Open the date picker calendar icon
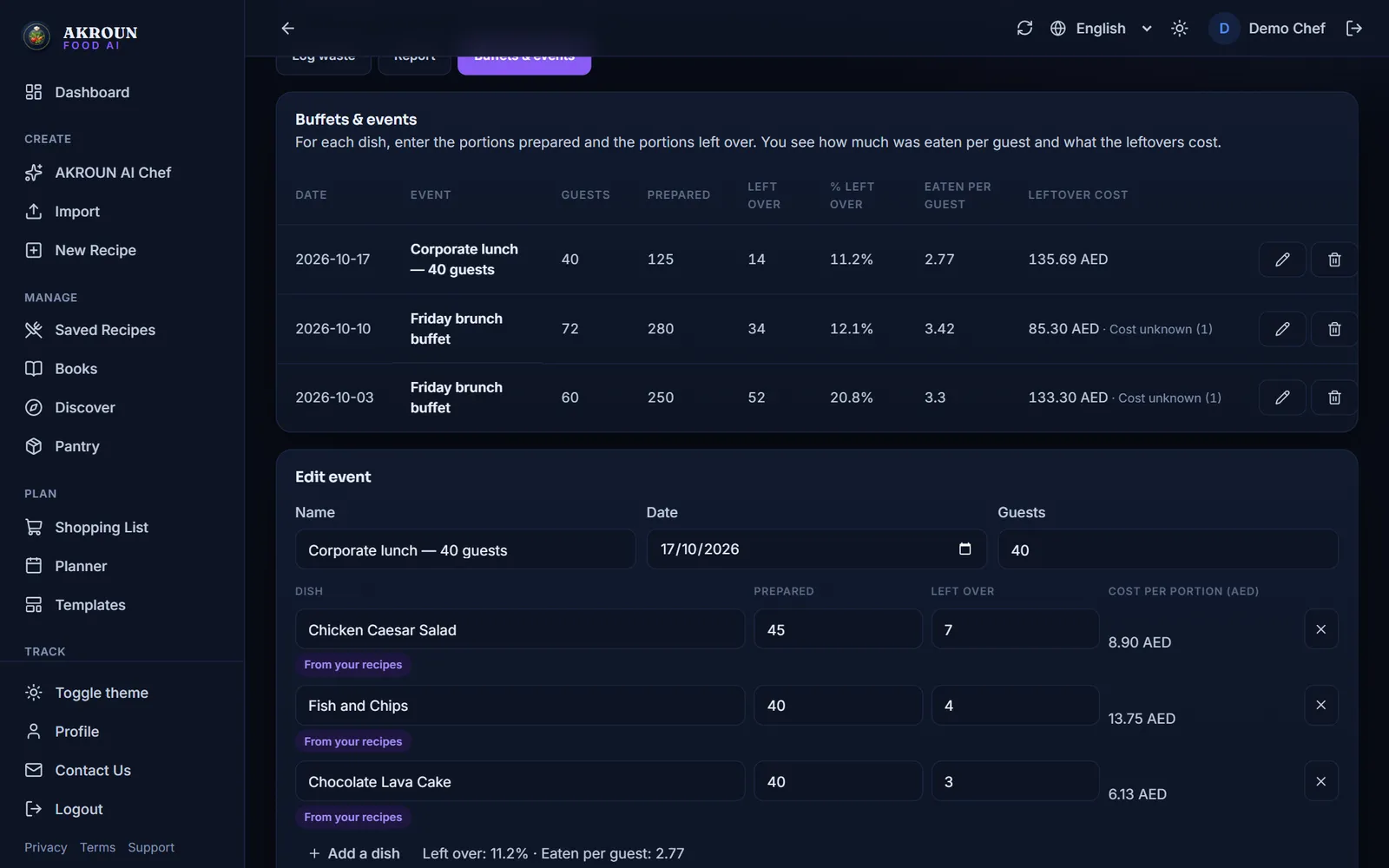This screenshot has height=868, width=1389. coord(964,549)
